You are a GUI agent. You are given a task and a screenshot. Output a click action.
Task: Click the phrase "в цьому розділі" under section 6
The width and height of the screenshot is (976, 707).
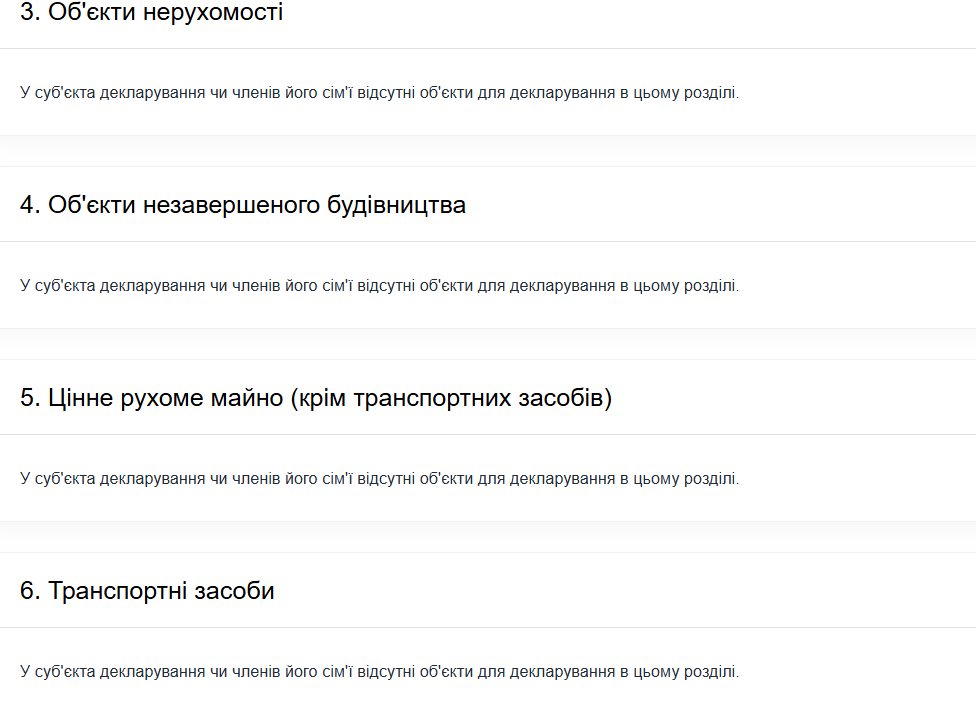click(x=682, y=669)
